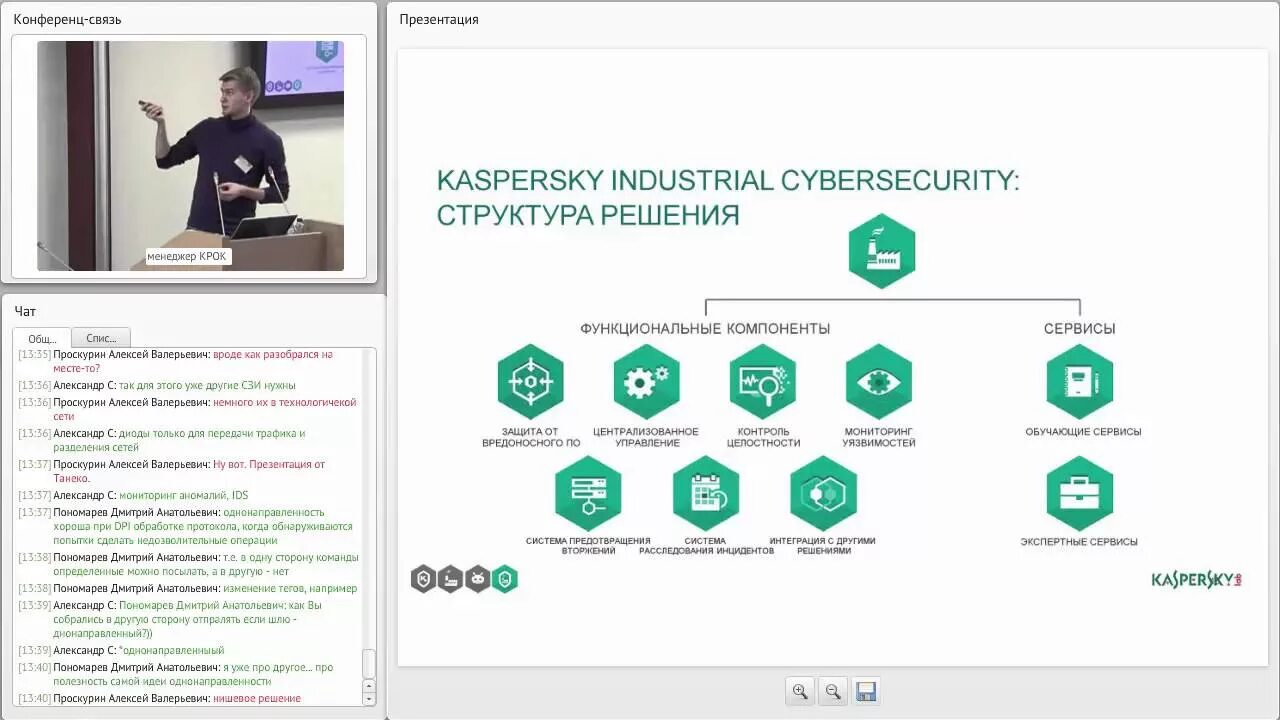
Task: Click the 'ЦЕНТРАЛИЗОВАННОЕ УПРАВЛЕНИЕ' label
Action: (646, 437)
